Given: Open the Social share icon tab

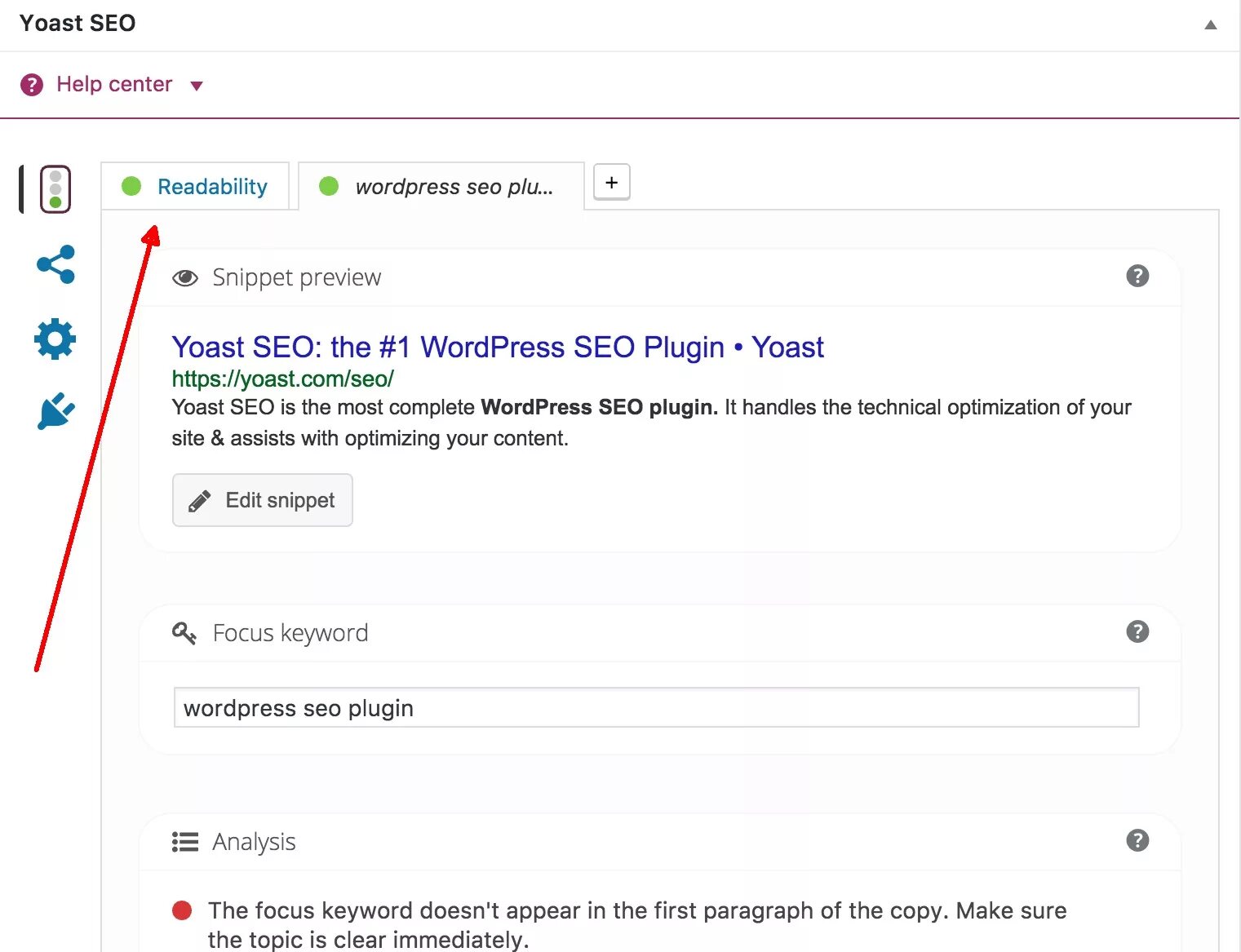Looking at the screenshot, I should (x=55, y=264).
